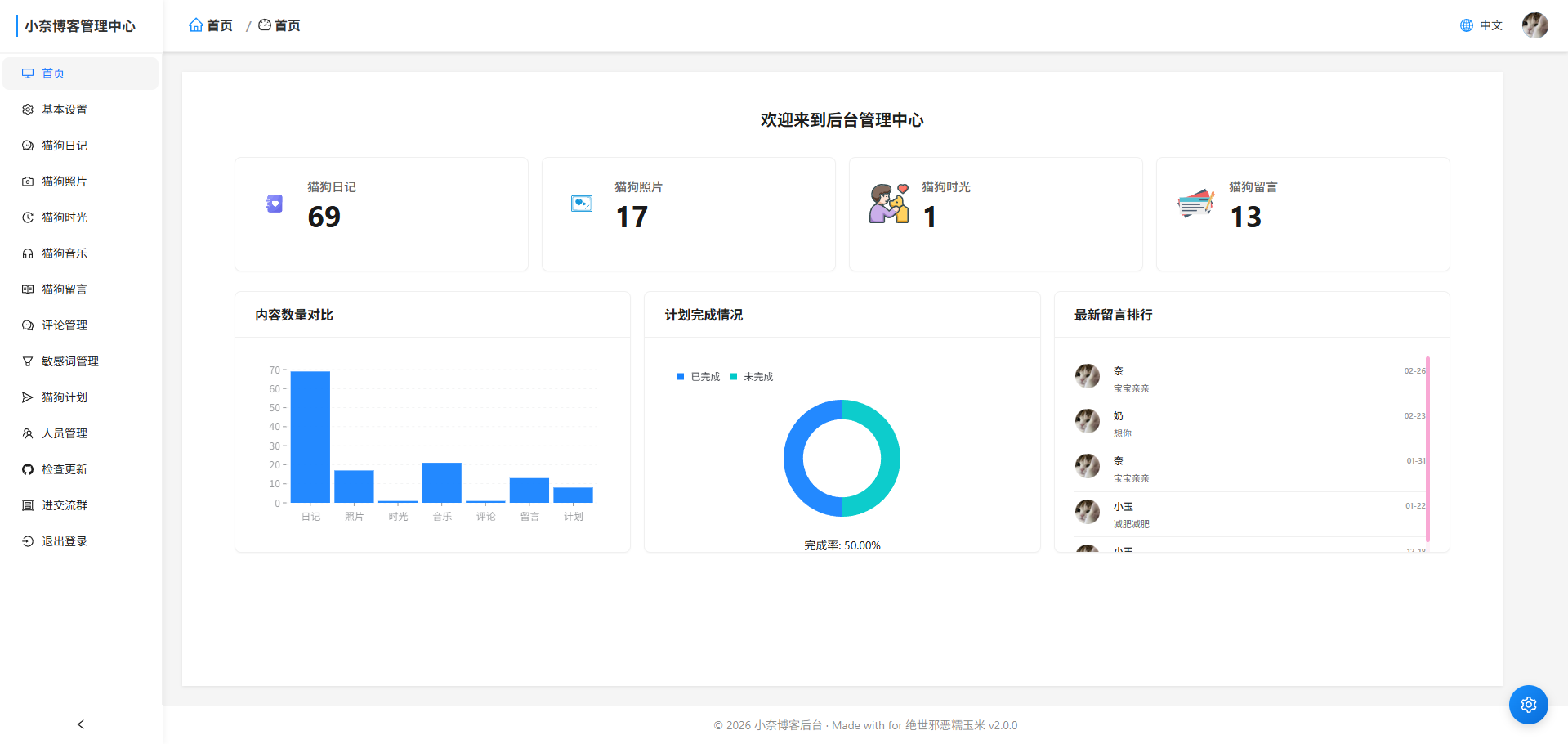Select the 猫狗音乐 headphones icon in sidebar
The width and height of the screenshot is (1568, 744).
point(27,253)
